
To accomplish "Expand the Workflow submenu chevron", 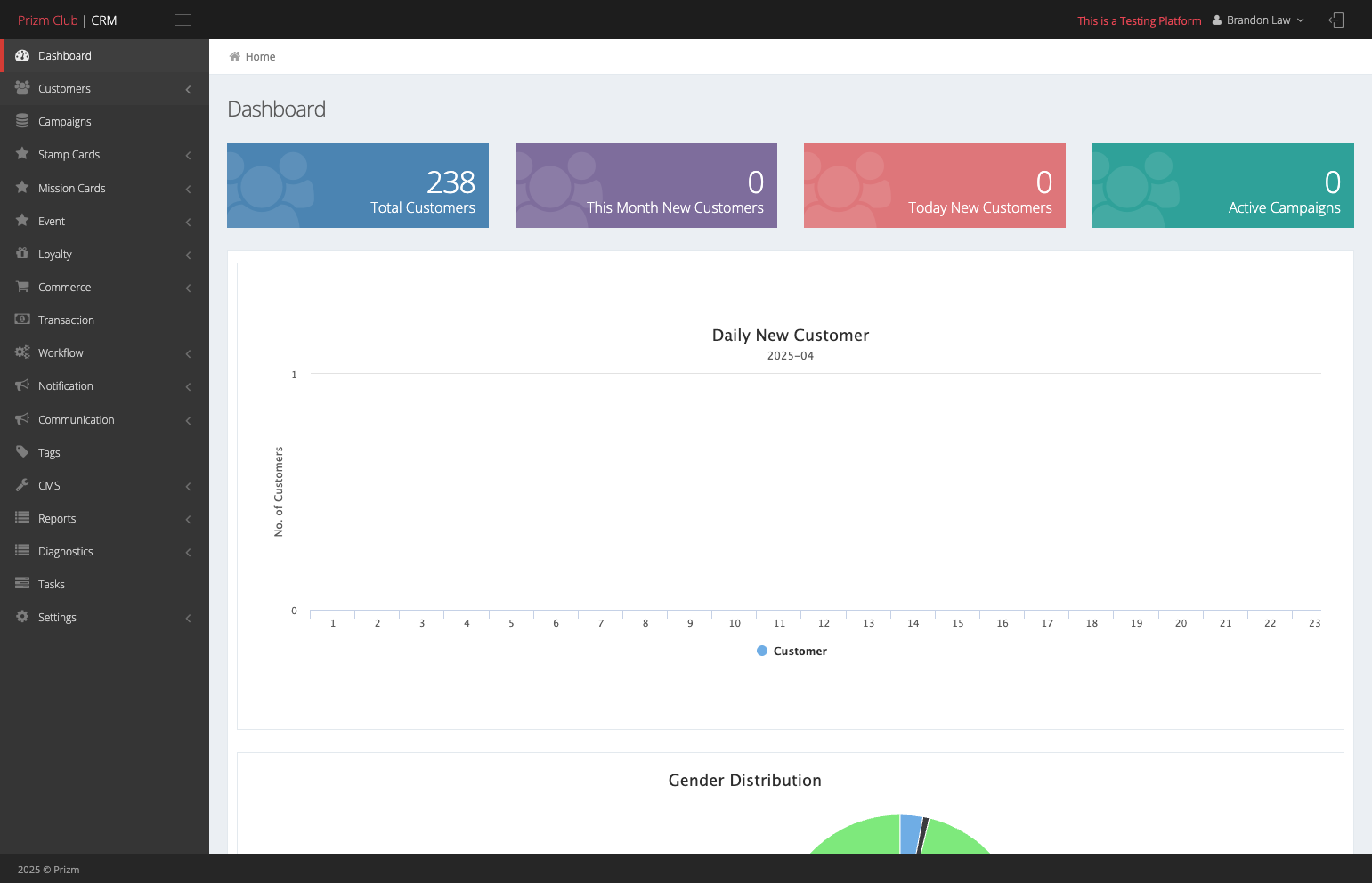I will 188,353.
